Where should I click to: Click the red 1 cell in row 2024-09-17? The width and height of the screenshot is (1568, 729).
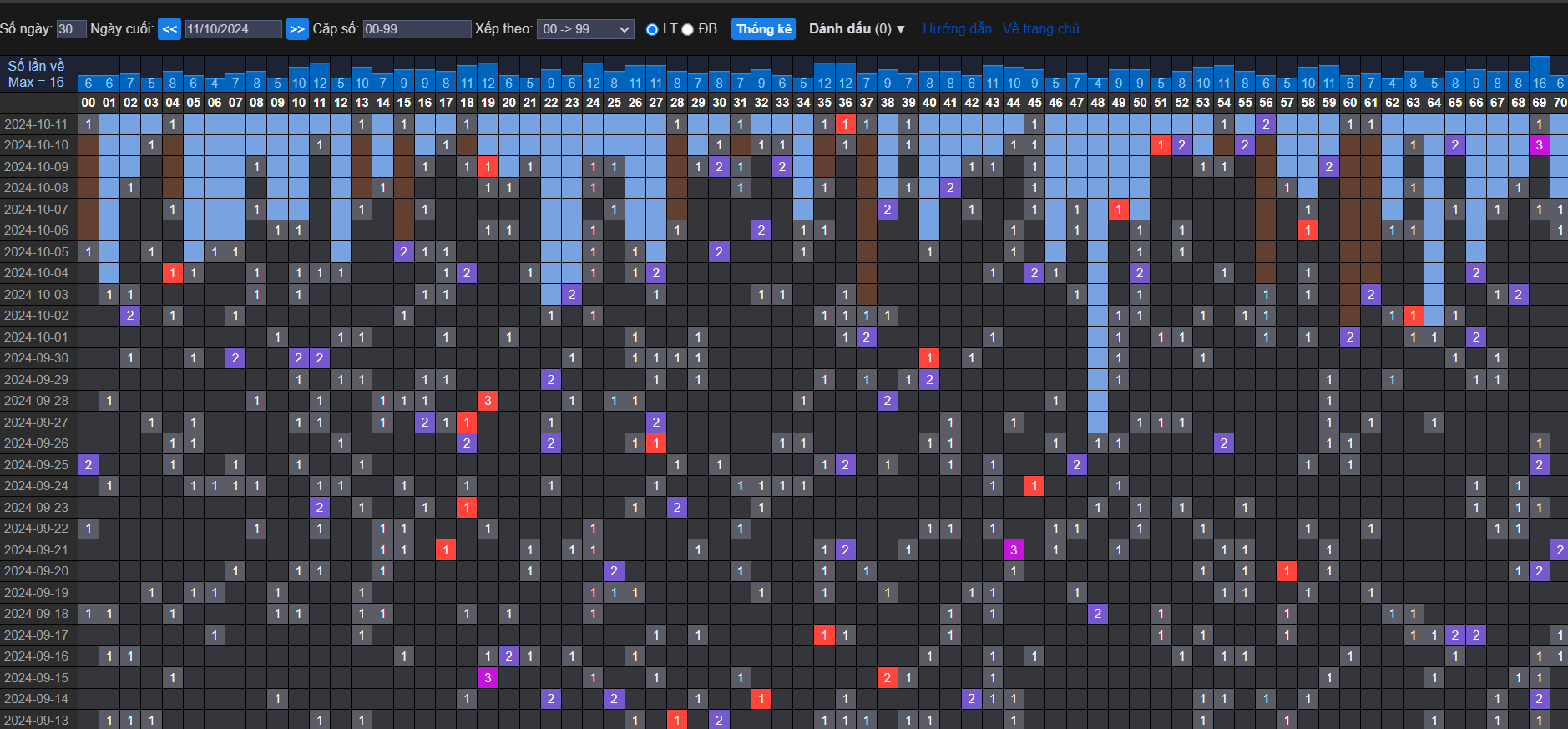point(824,635)
